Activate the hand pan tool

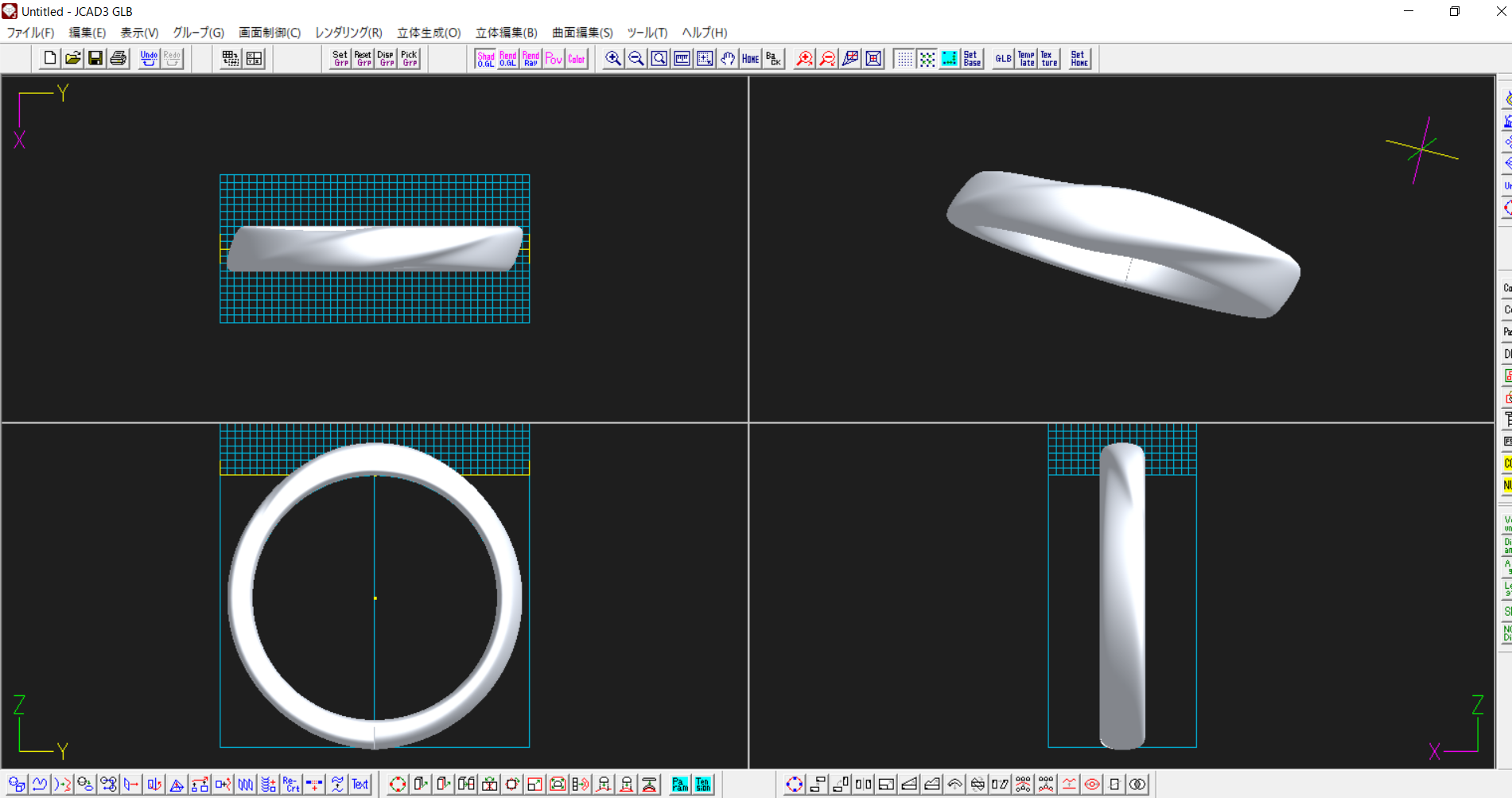click(x=728, y=58)
